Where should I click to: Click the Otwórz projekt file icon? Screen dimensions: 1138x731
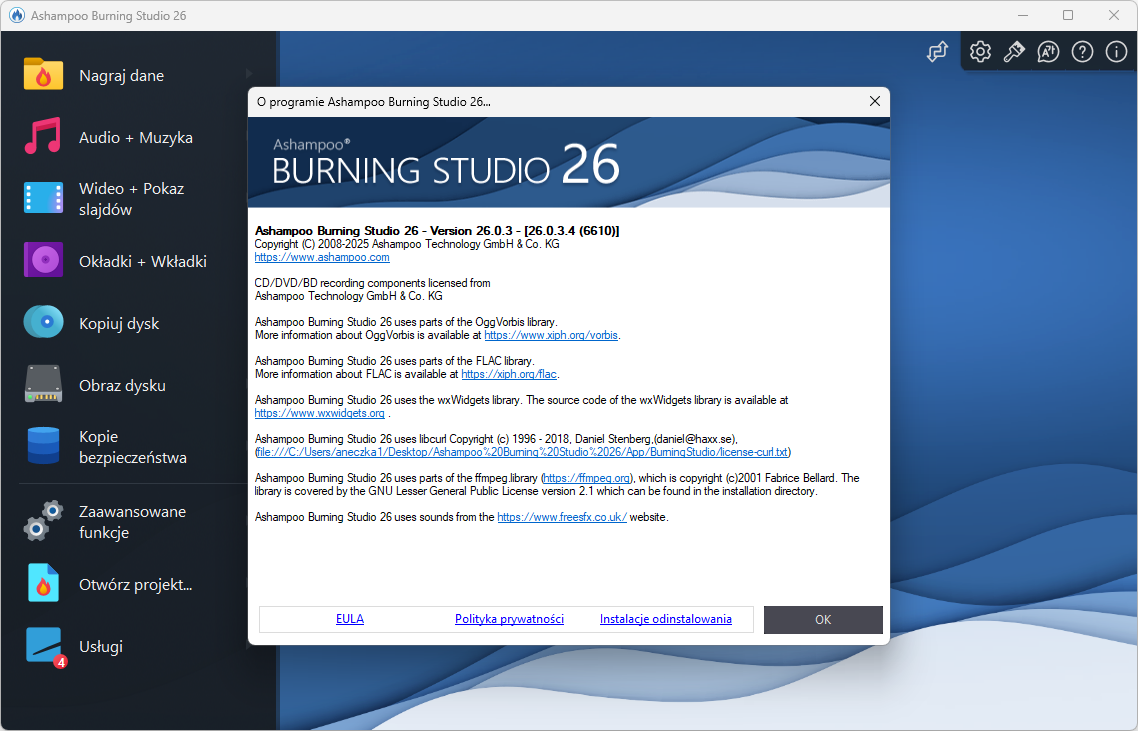pos(43,583)
